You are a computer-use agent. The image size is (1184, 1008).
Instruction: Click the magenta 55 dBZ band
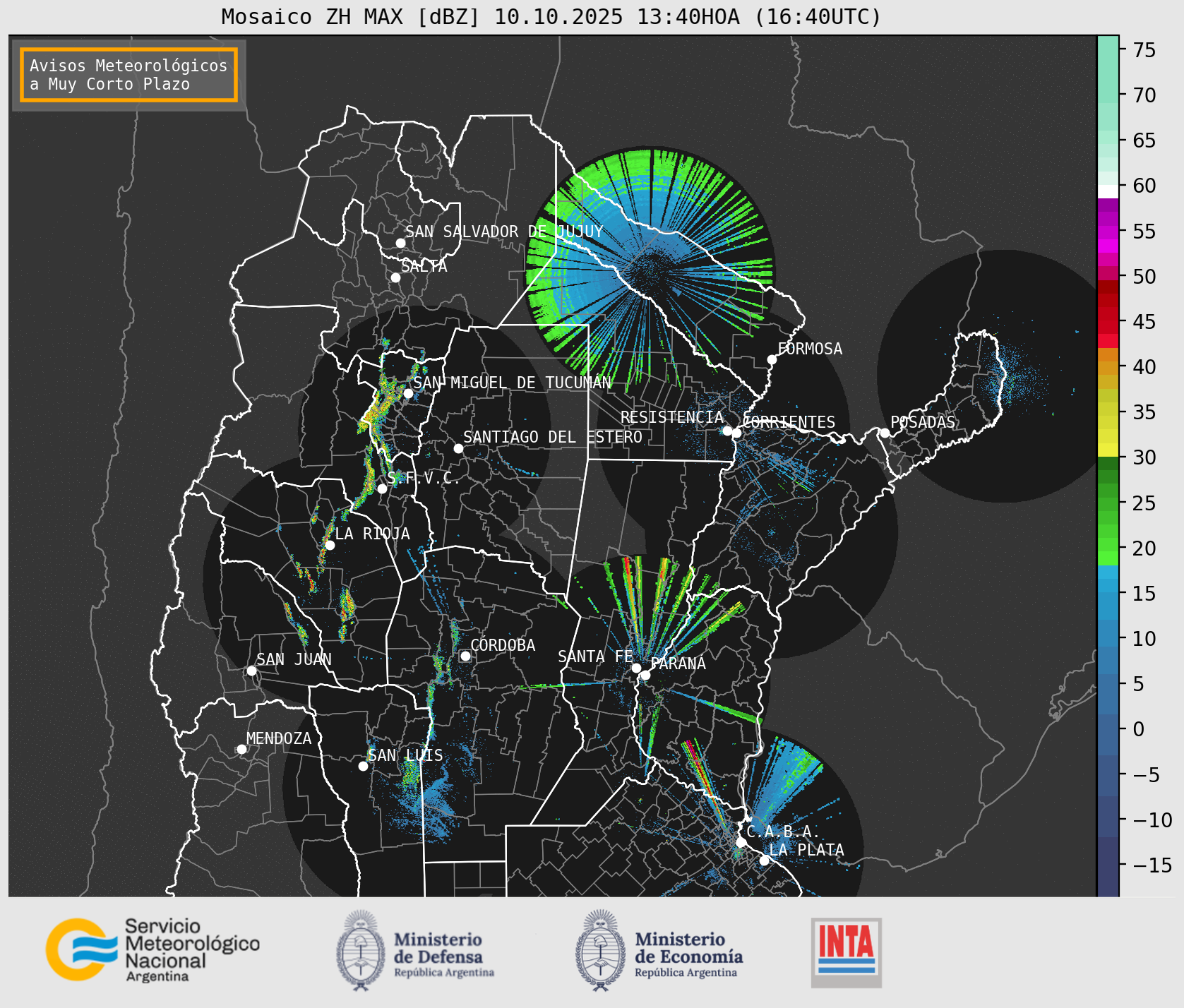click(x=1108, y=232)
